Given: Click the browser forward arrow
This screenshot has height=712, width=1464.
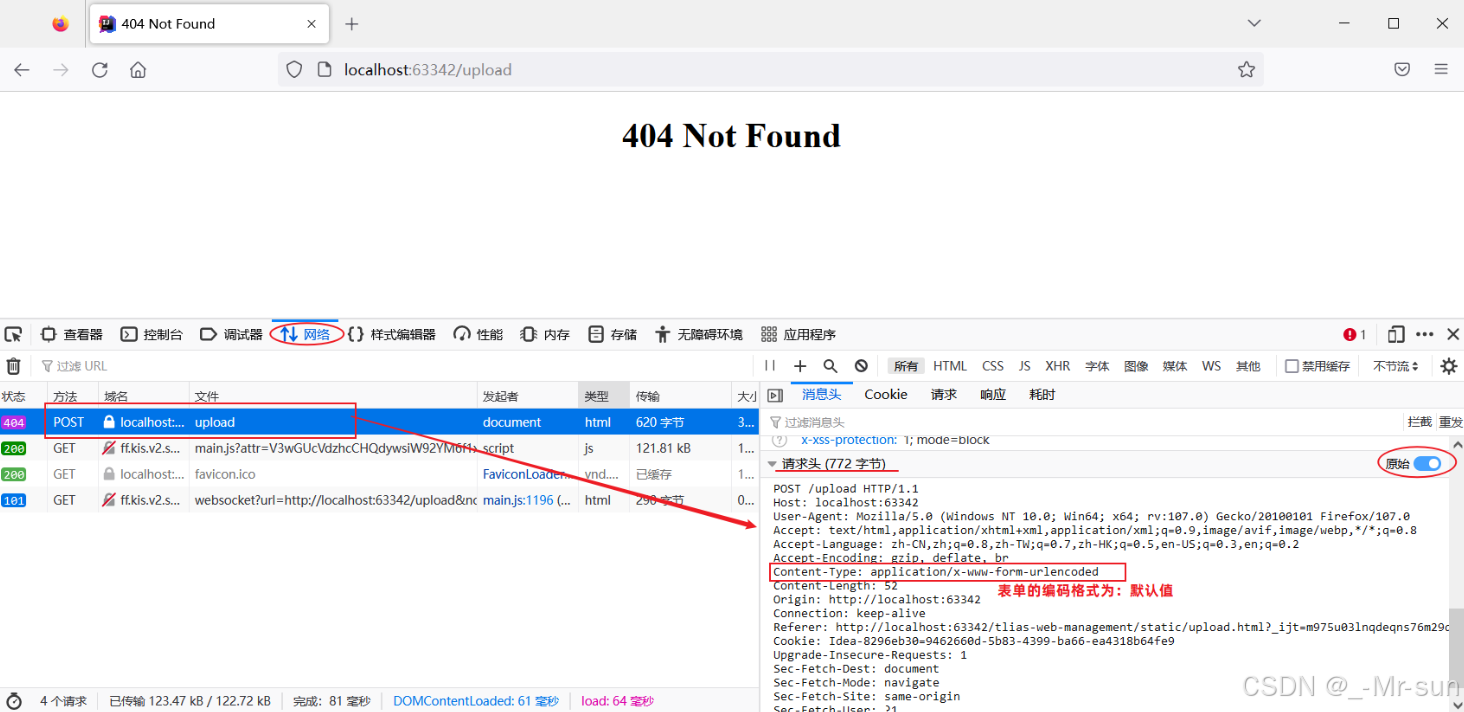Looking at the screenshot, I should point(61,70).
